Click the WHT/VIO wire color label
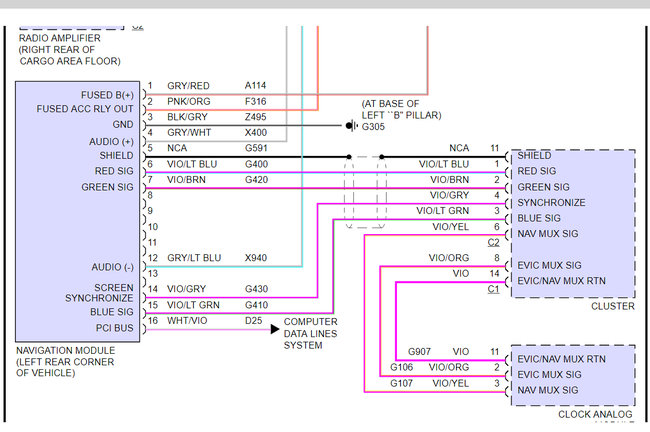This screenshot has width=650, height=432. point(187,320)
